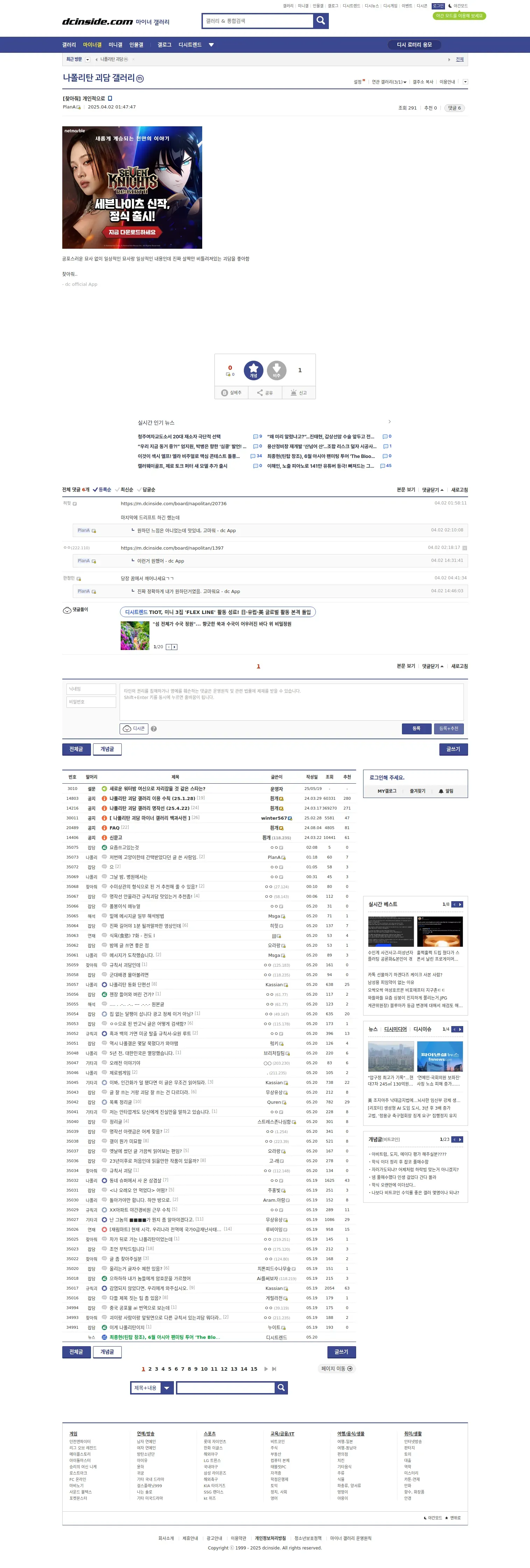Click the 비밀번호 input field
Viewport: 530px width, 1568px height.
coord(91,702)
